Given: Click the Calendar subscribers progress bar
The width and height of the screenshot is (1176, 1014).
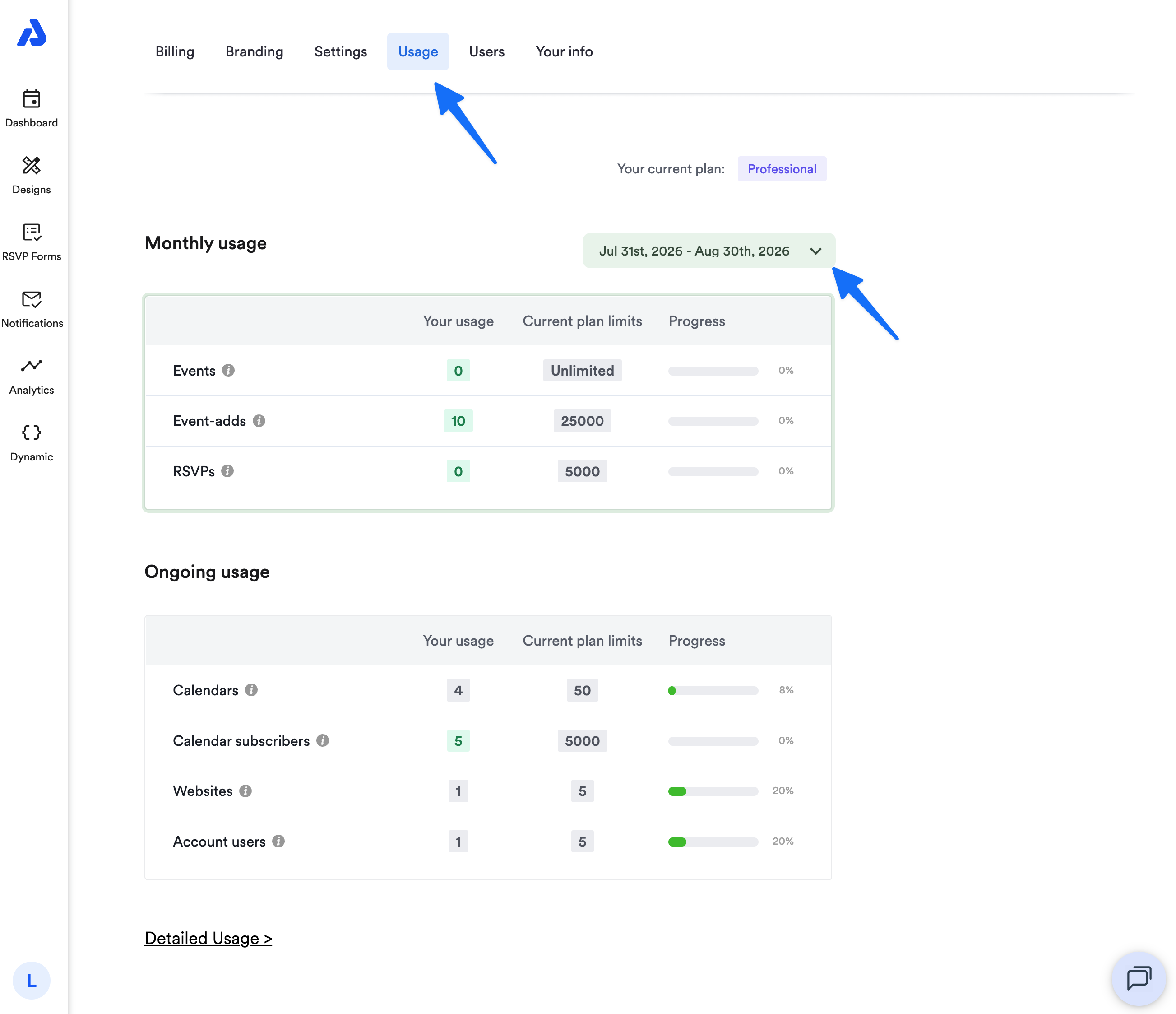Looking at the screenshot, I should (713, 741).
